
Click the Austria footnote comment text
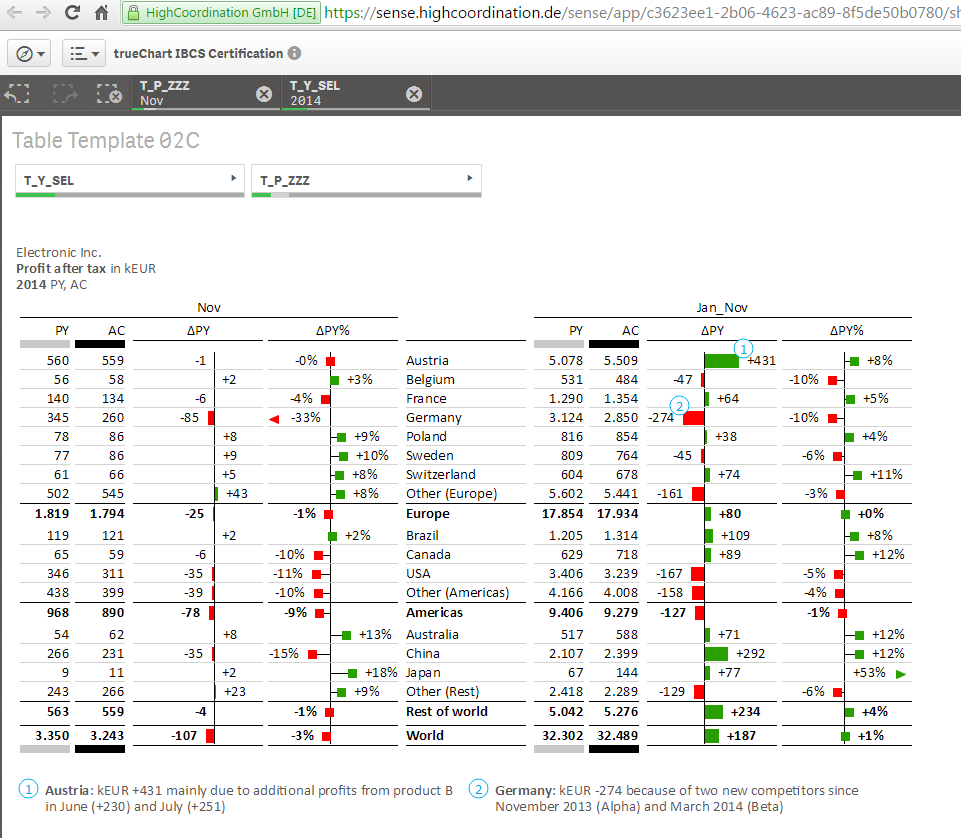(249, 798)
